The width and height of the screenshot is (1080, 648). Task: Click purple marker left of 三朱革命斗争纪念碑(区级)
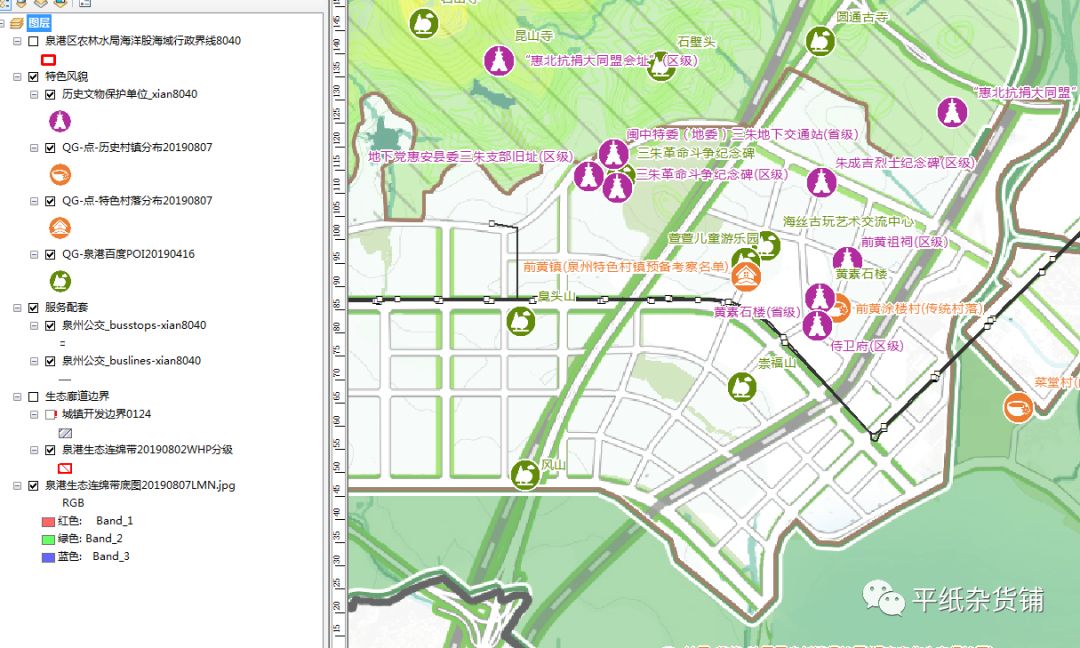point(618,187)
